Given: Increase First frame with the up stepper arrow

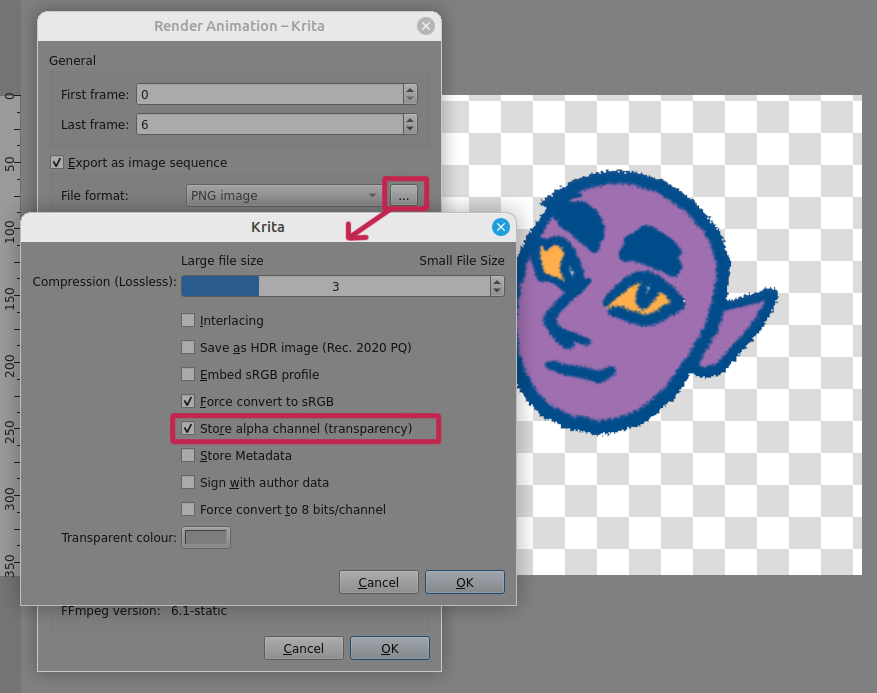Looking at the screenshot, I should pyautogui.click(x=410, y=90).
